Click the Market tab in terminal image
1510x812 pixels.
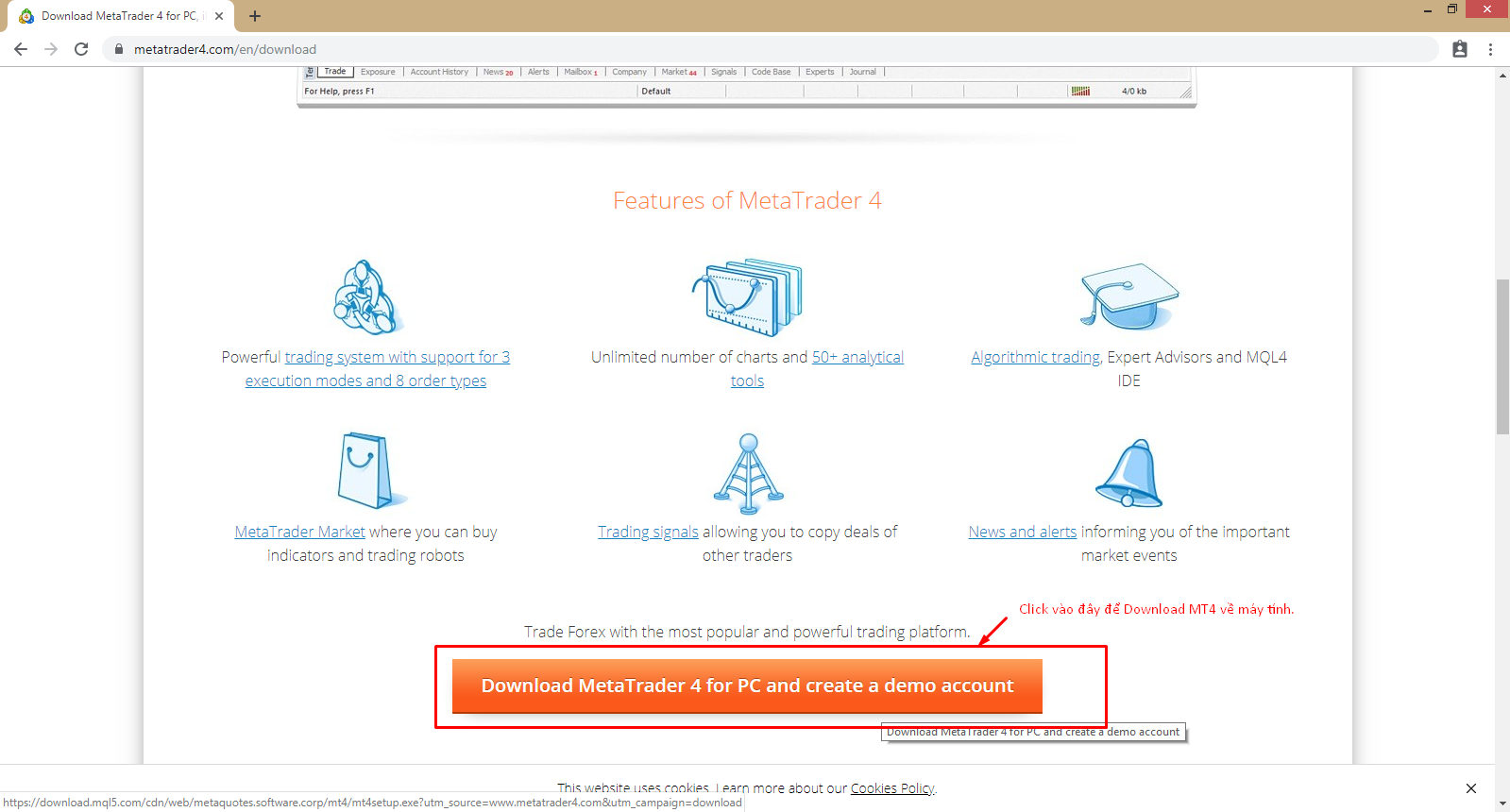(x=679, y=72)
